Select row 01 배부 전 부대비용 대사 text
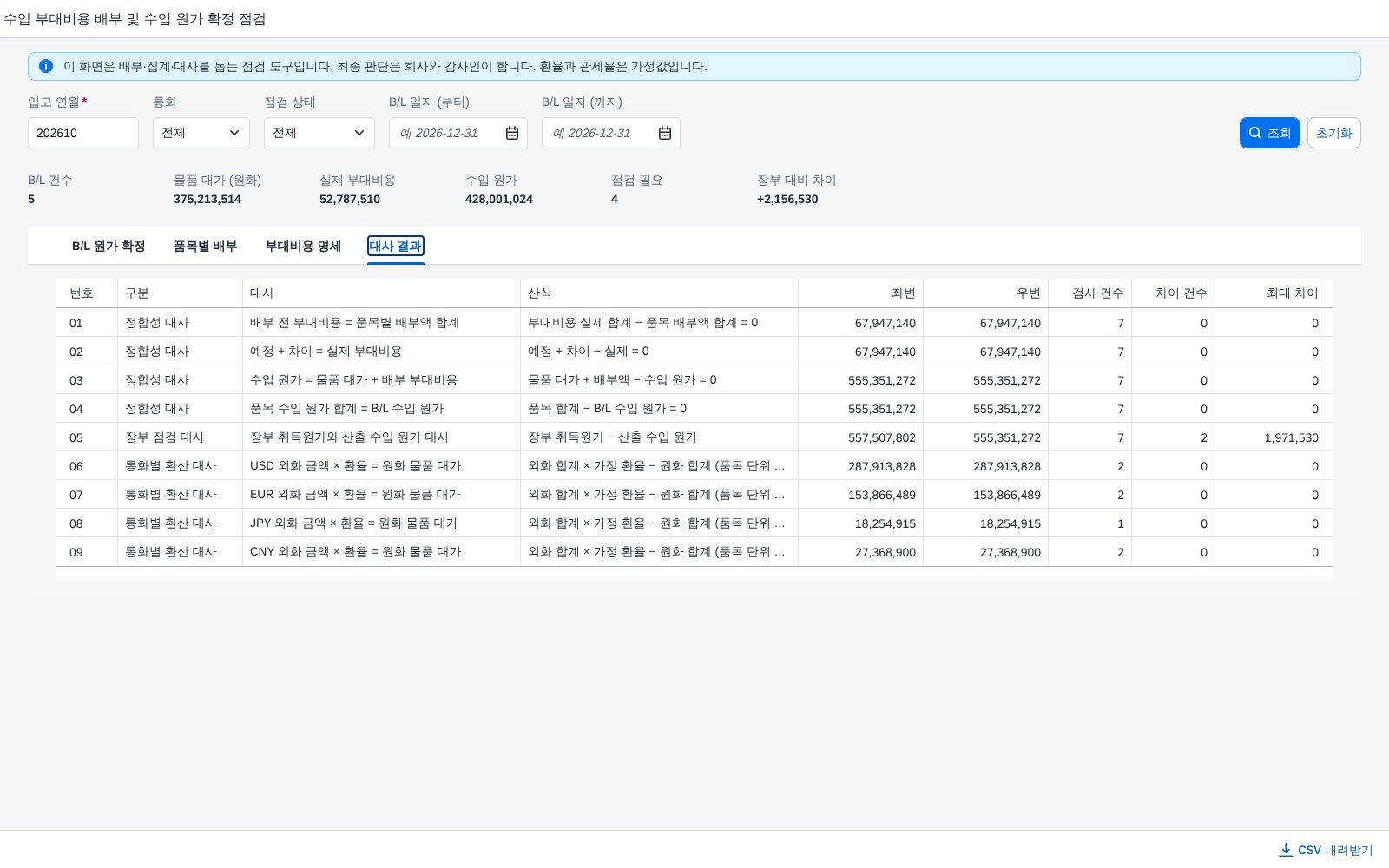Viewport: 1389px width, 868px height. 354,323
